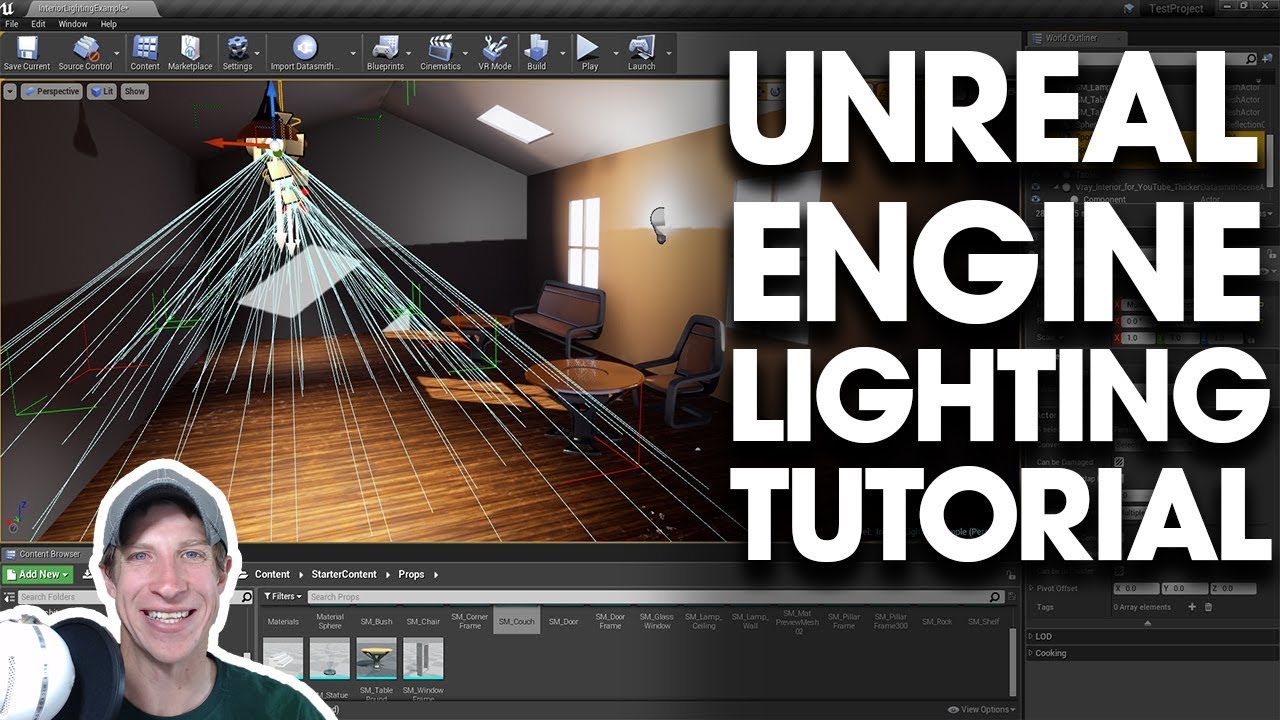This screenshot has width=1280, height=720.
Task: Open Launch options dropdown arrow
Action: (x=668, y=53)
